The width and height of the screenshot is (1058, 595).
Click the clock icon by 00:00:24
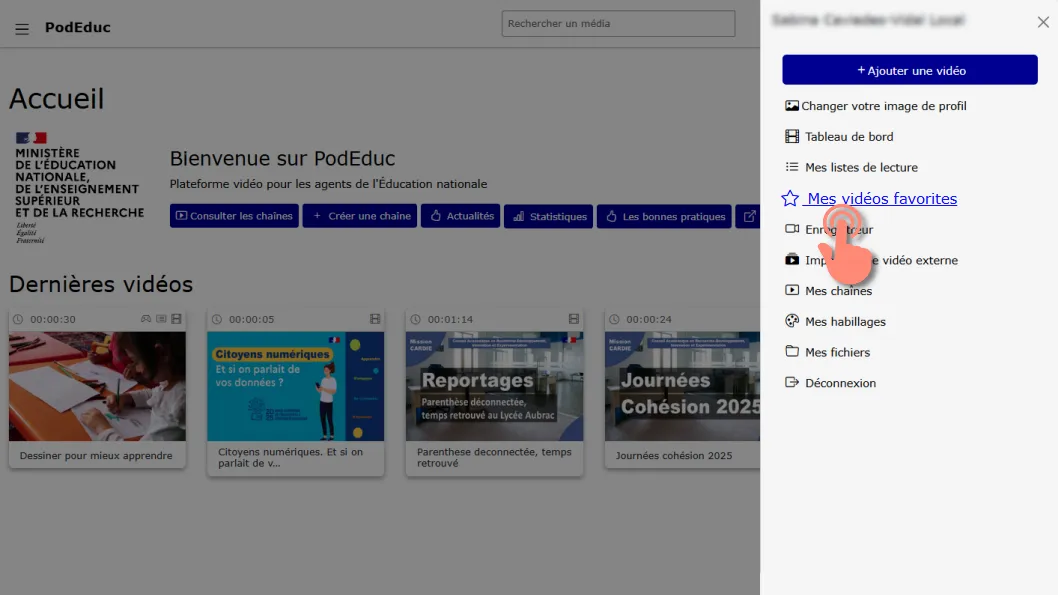[615, 319]
